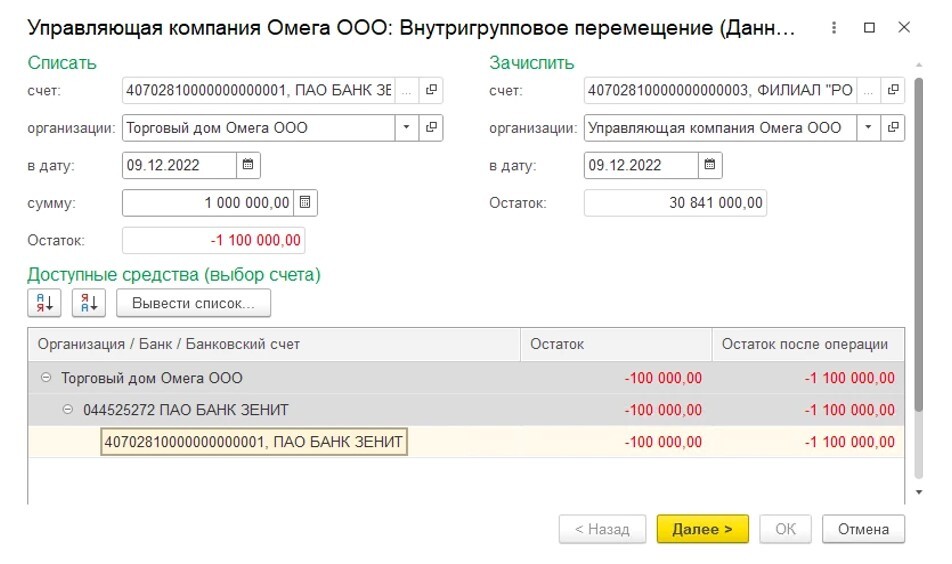
Task: Open the write-off account record icon
Action: [x=432, y=90]
